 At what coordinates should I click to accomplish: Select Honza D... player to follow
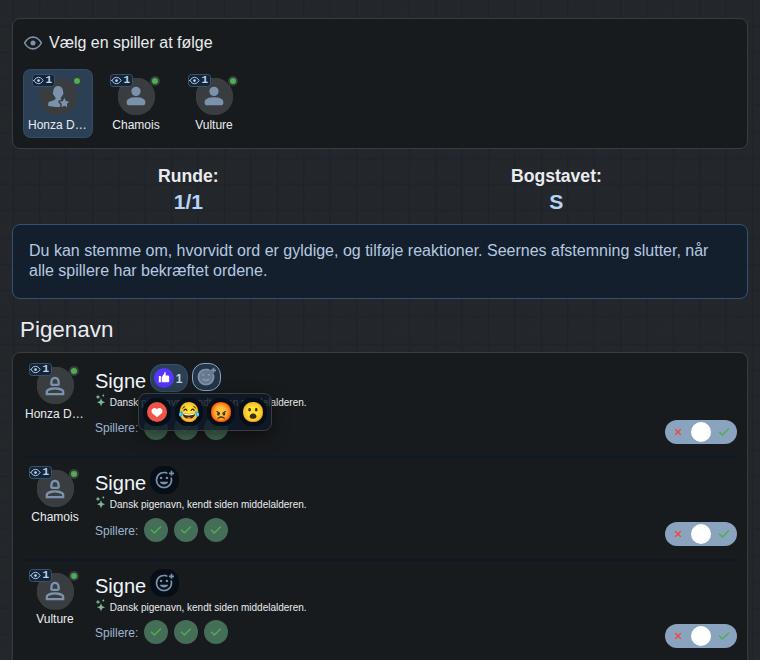pyautogui.click(x=58, y=103)
